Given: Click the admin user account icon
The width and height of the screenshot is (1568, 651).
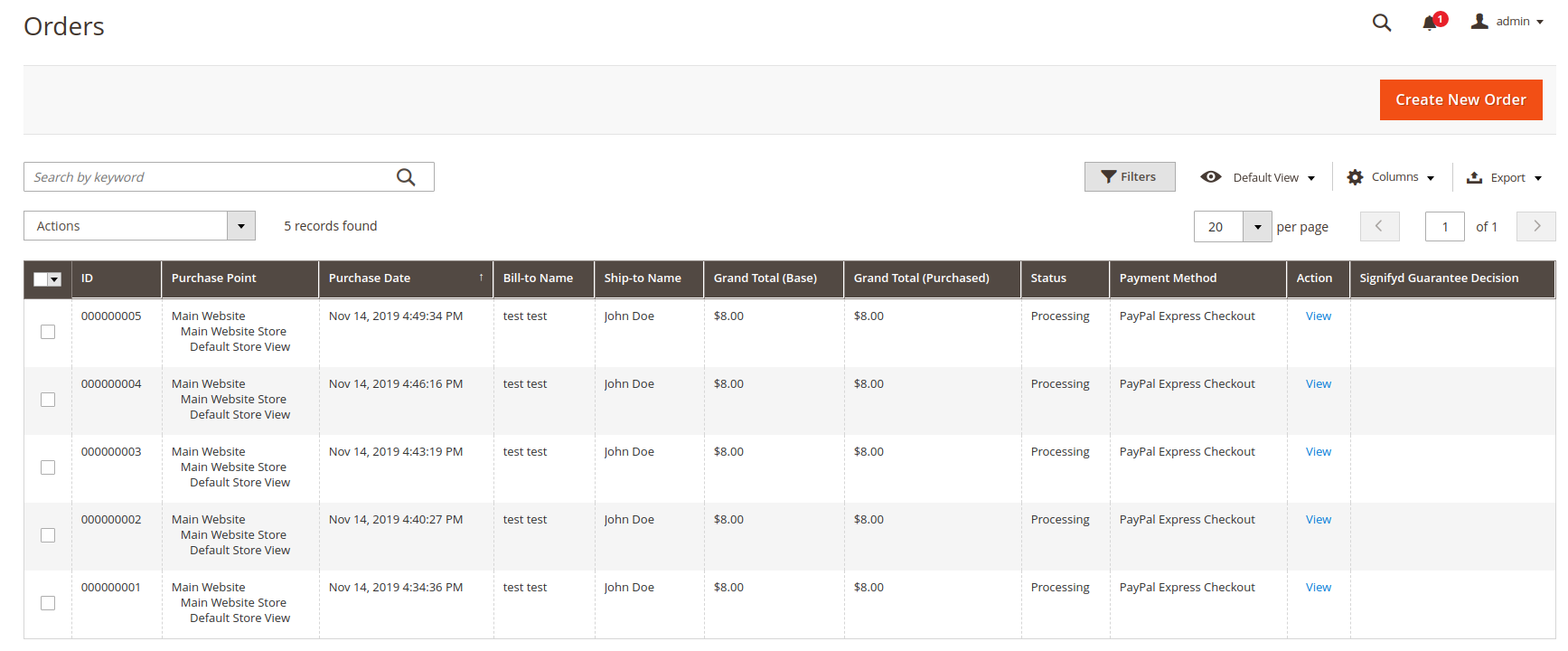Looking at the screenshot, I should click(1479, 22).
